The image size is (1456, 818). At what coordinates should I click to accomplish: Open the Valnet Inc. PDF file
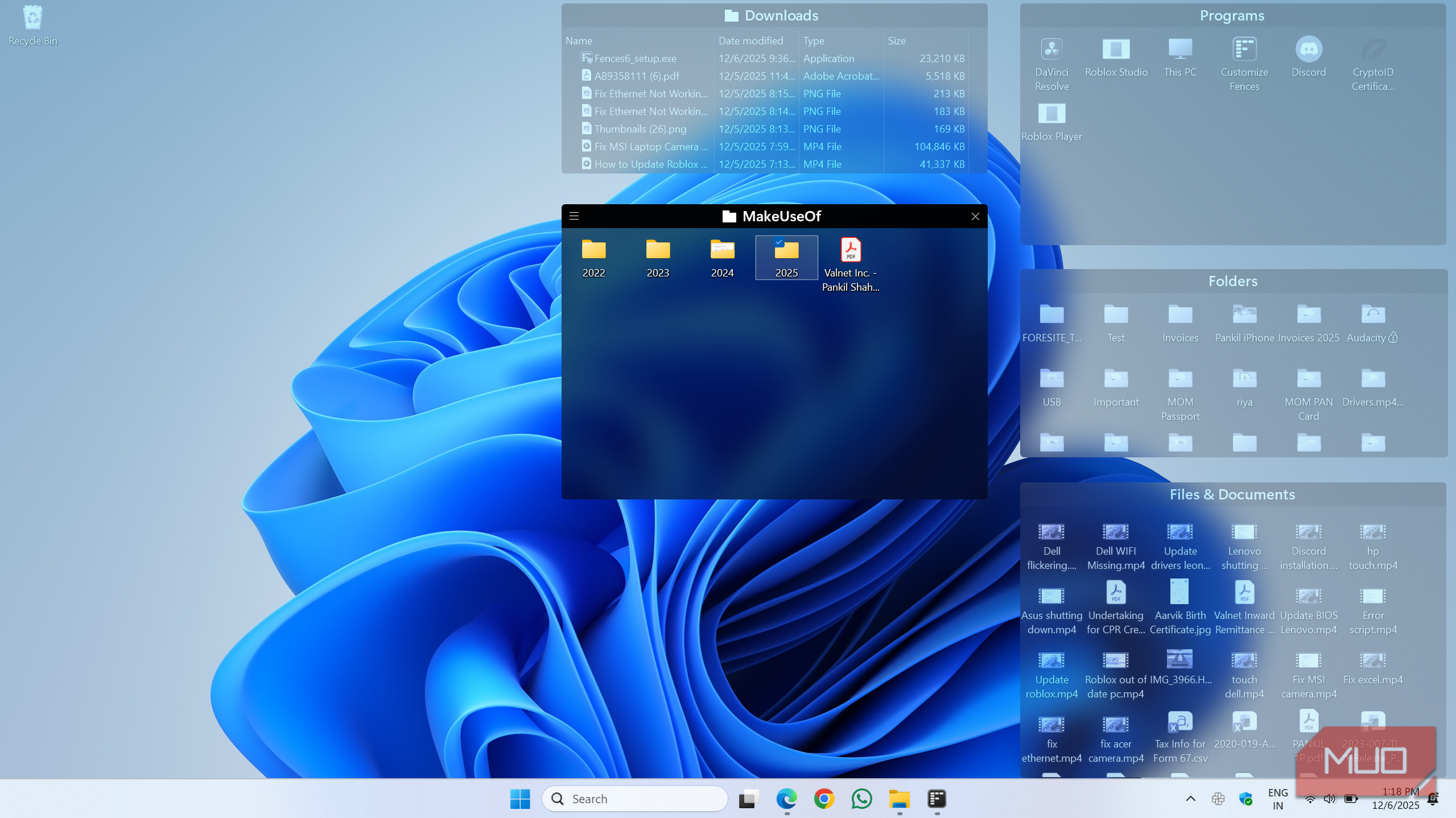click(851, 265)
